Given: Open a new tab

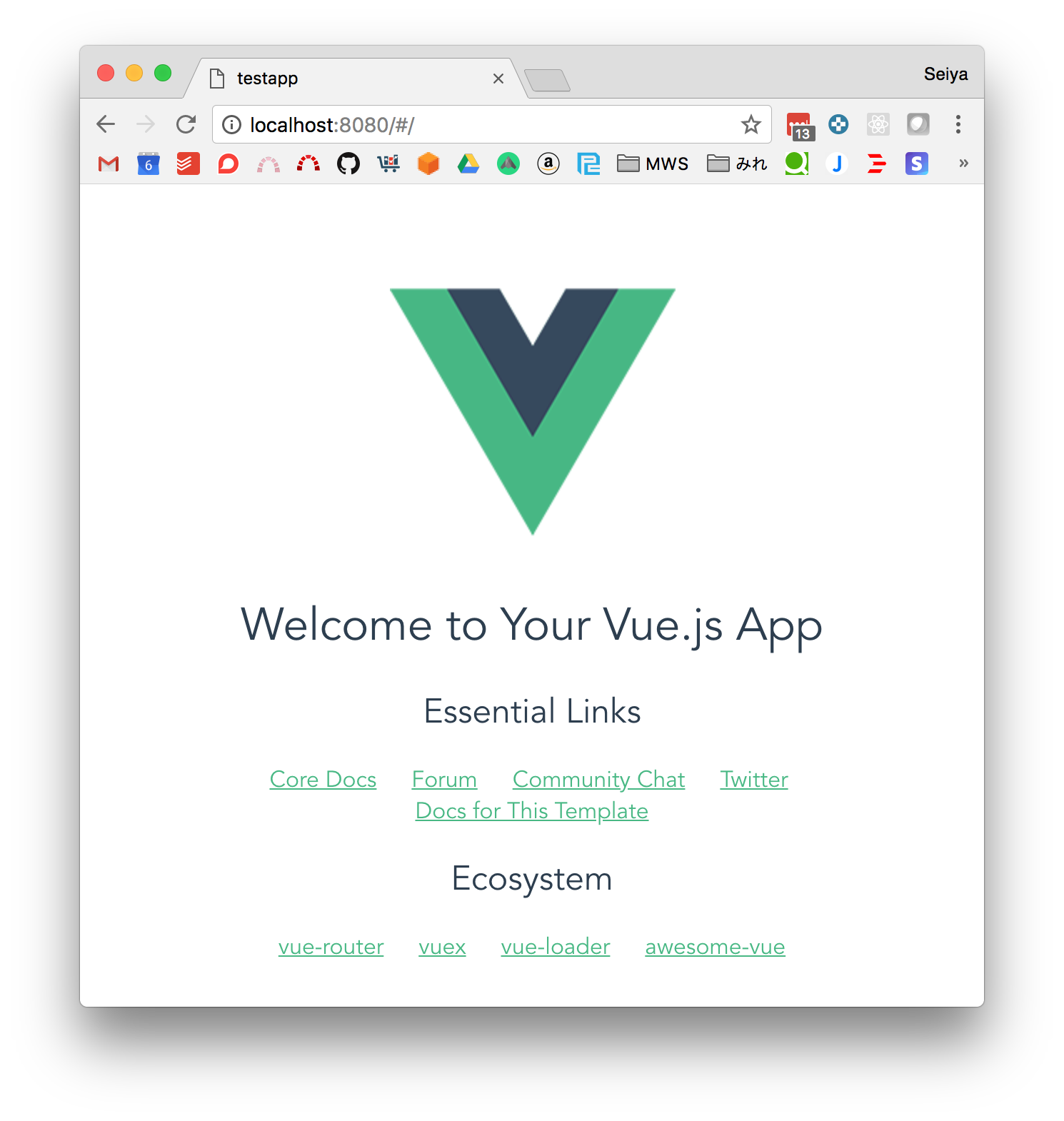Looking at the screenshot, I should pos(547,80).
